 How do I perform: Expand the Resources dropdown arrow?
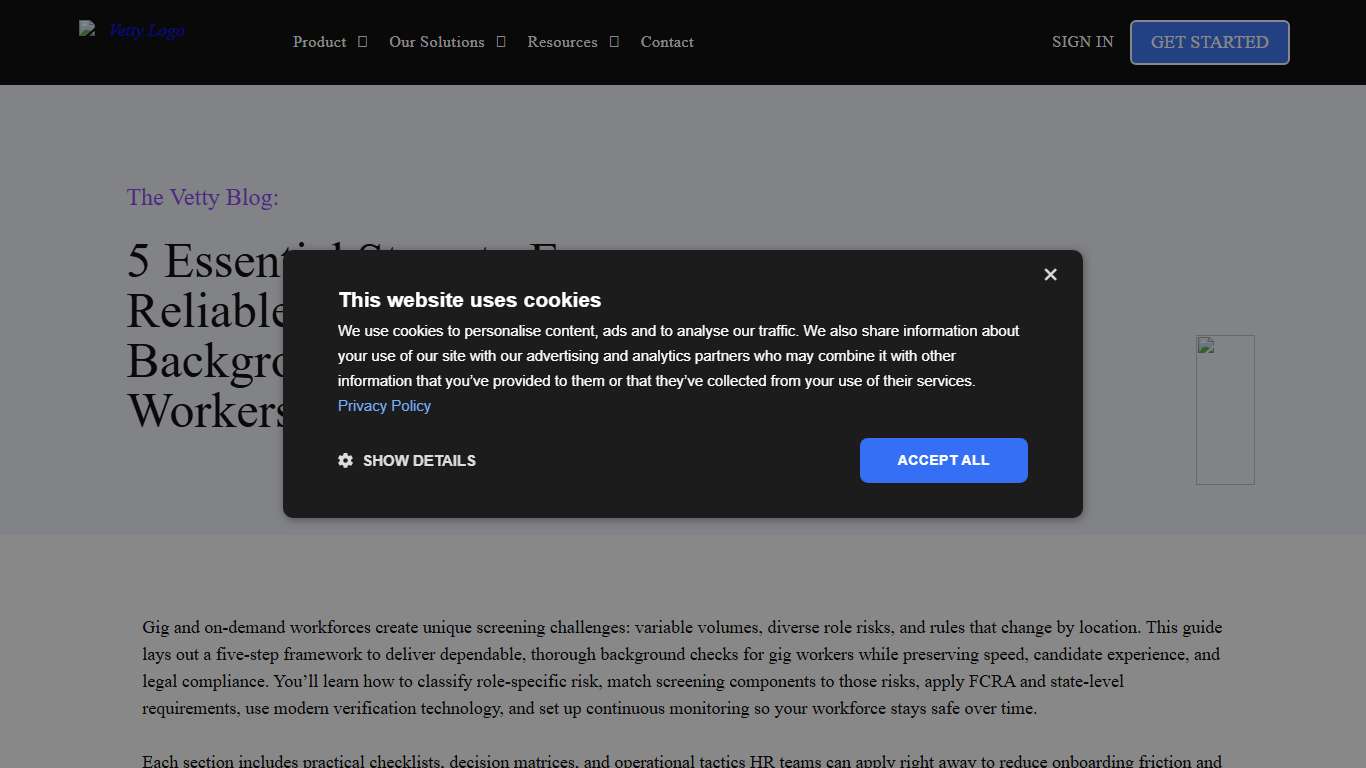(614, 42)
